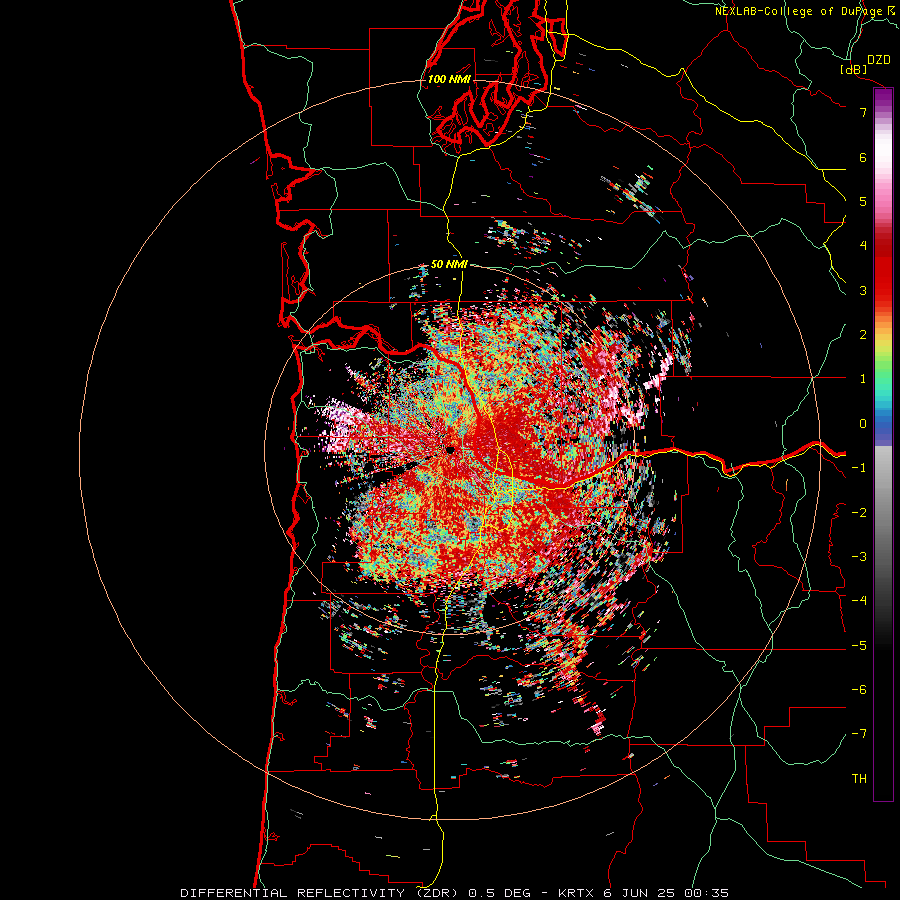Click the -3 dB value on colorbar
The image size is (900, 900).
pos(859,557)
